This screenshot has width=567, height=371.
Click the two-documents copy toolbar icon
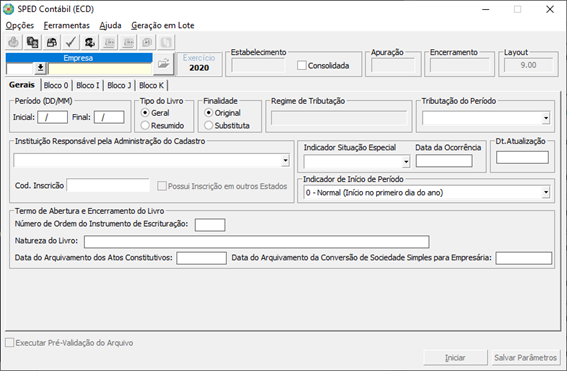[x=33, y=42]
